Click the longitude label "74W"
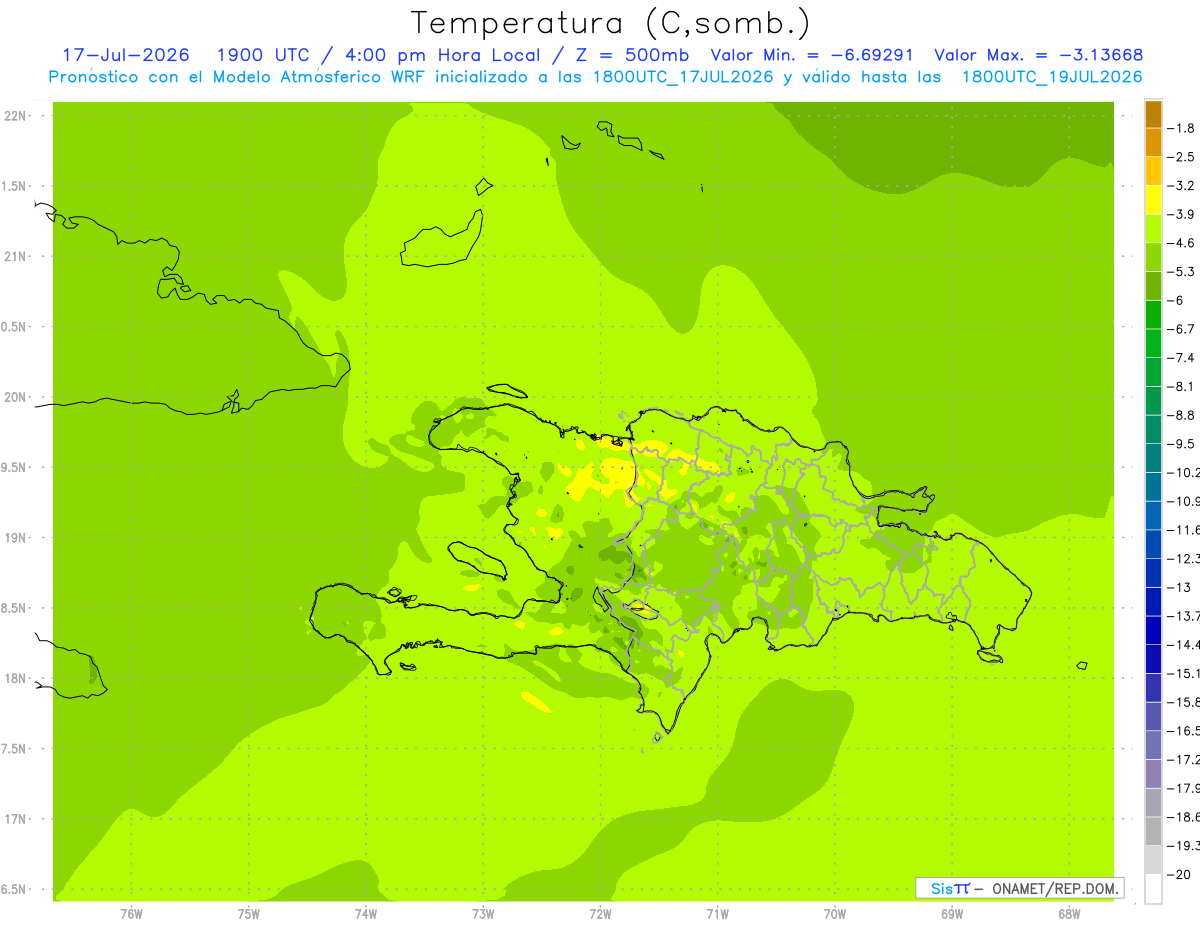1200x927 pixels. click(366, 913)
